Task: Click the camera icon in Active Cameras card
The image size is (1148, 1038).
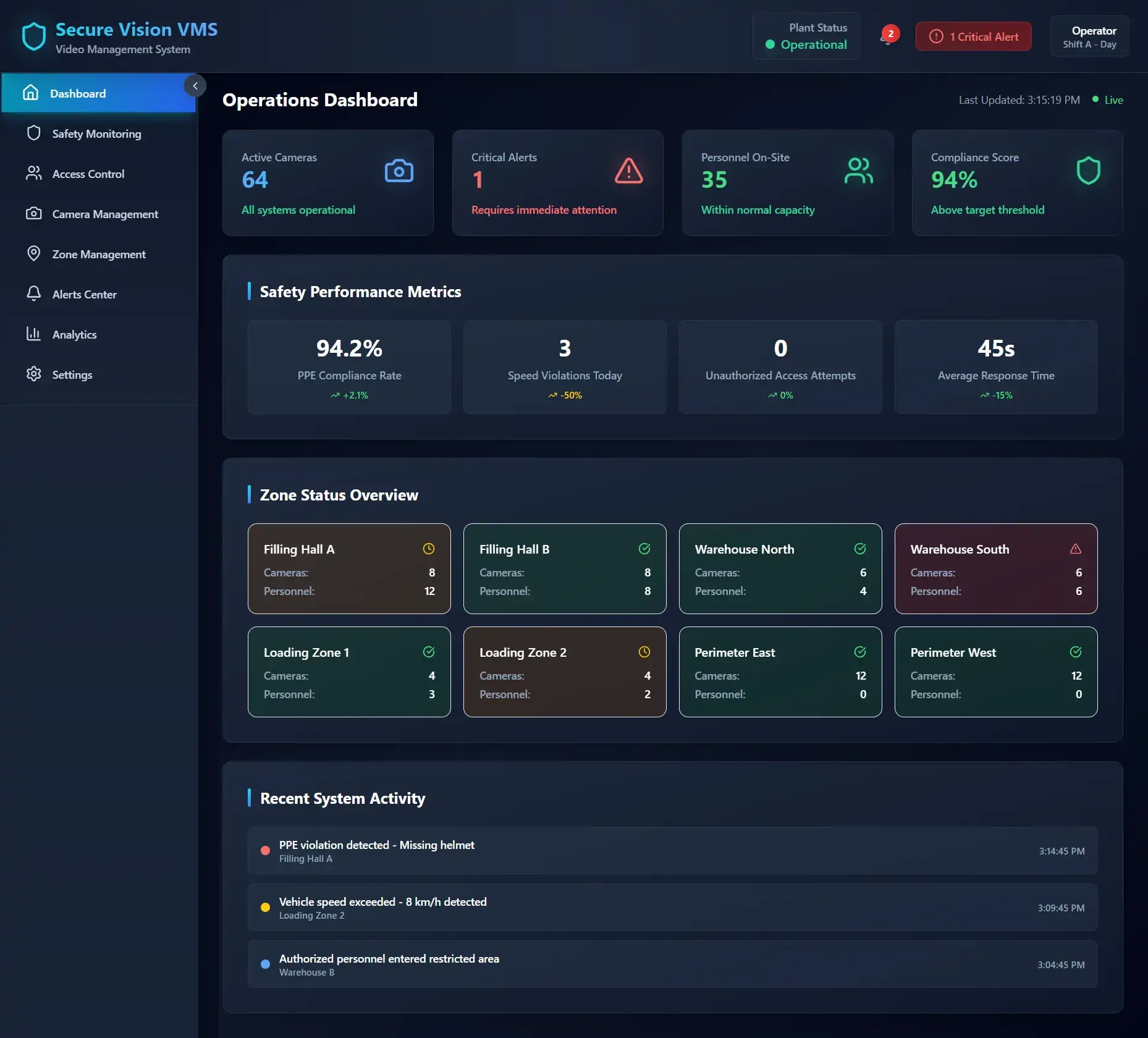Action: point(399,171)
